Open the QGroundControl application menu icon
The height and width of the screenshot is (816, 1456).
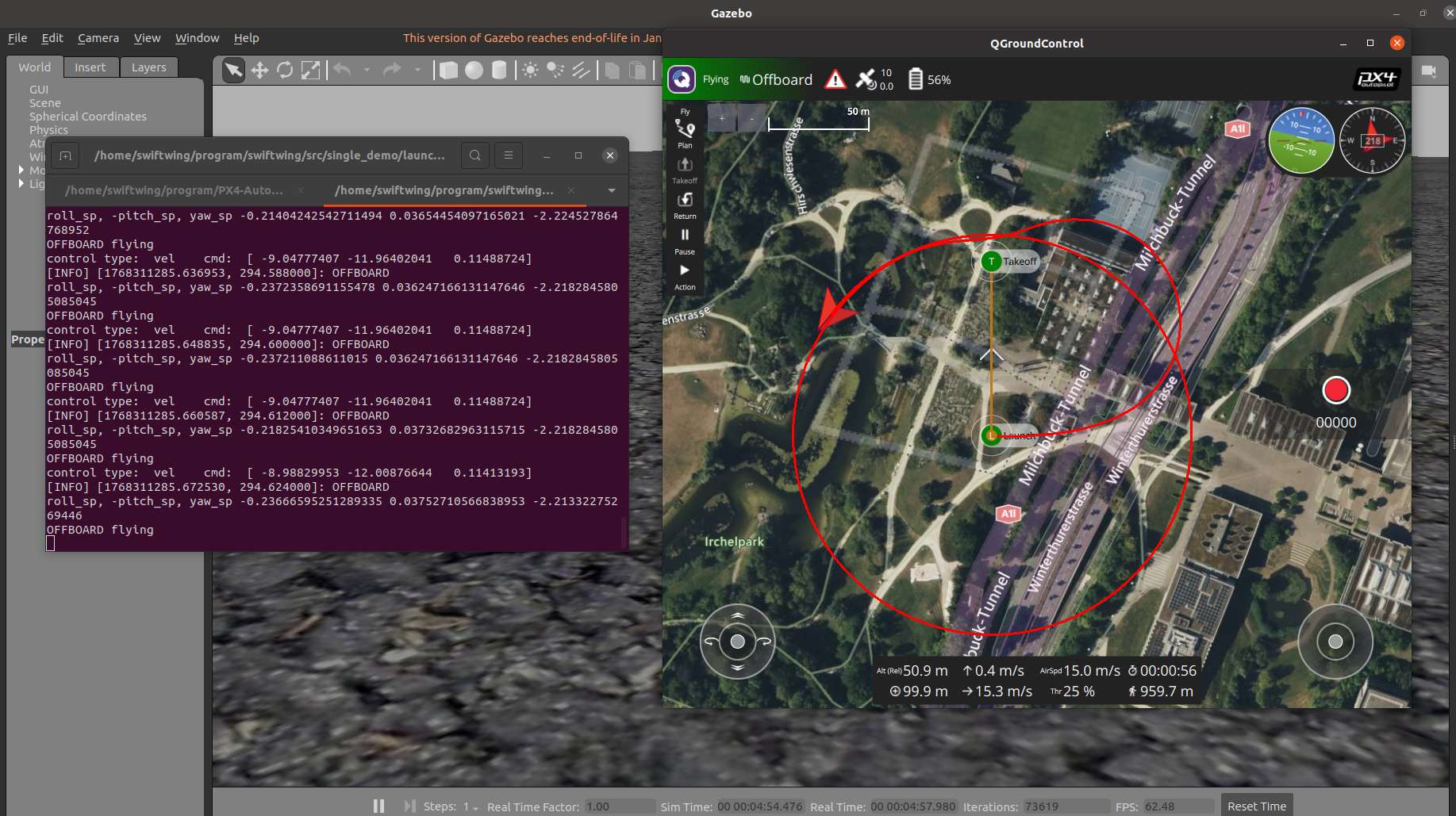pos(682,79)
